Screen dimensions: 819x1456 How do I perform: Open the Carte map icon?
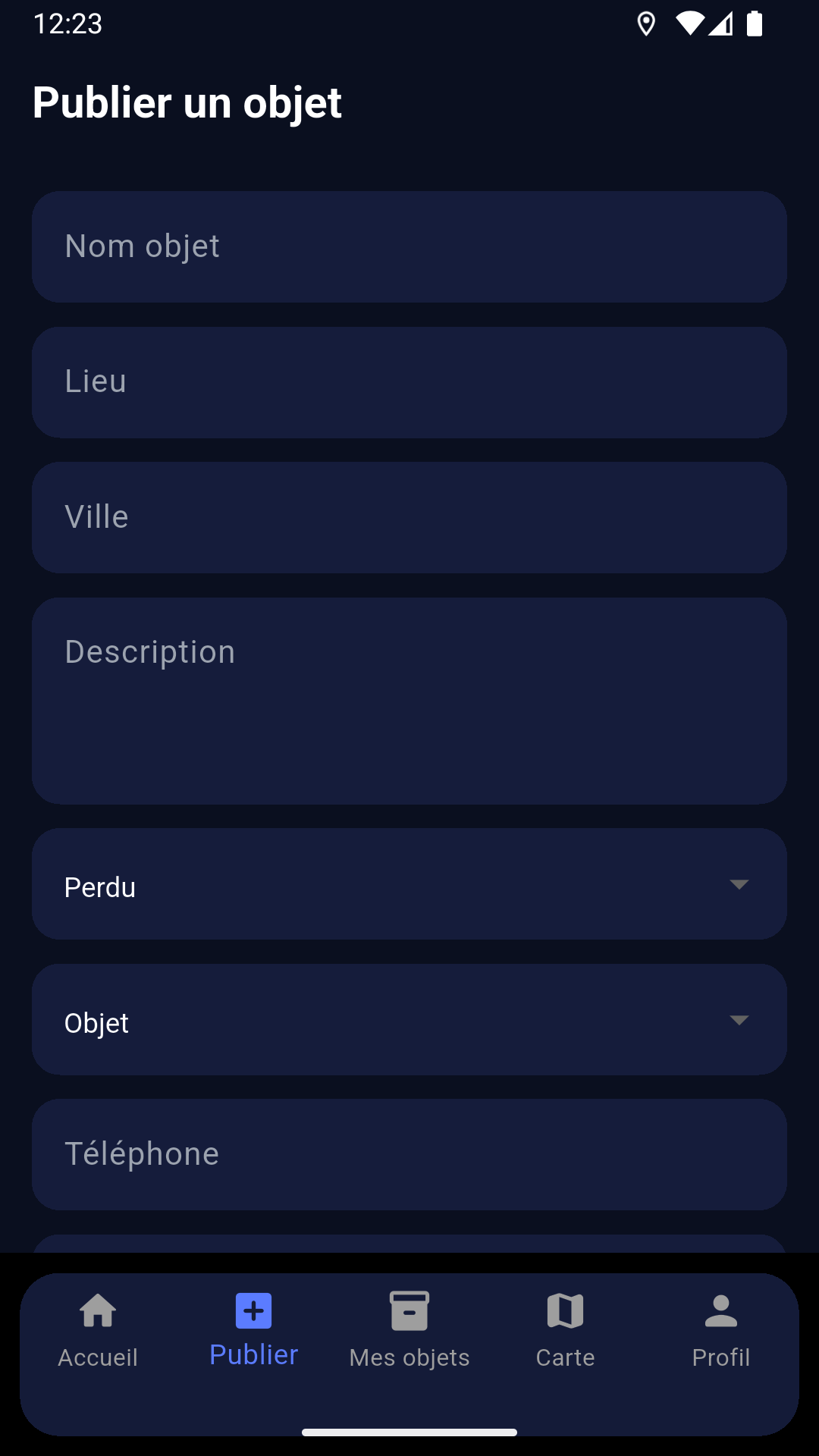565,1311
